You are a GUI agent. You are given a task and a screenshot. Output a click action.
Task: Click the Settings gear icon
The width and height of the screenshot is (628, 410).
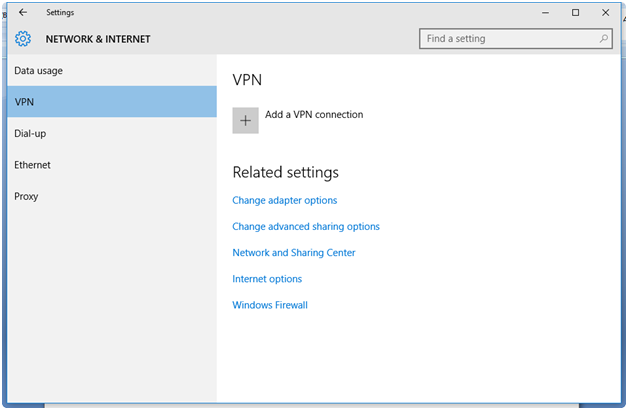(x=23, y=39)
